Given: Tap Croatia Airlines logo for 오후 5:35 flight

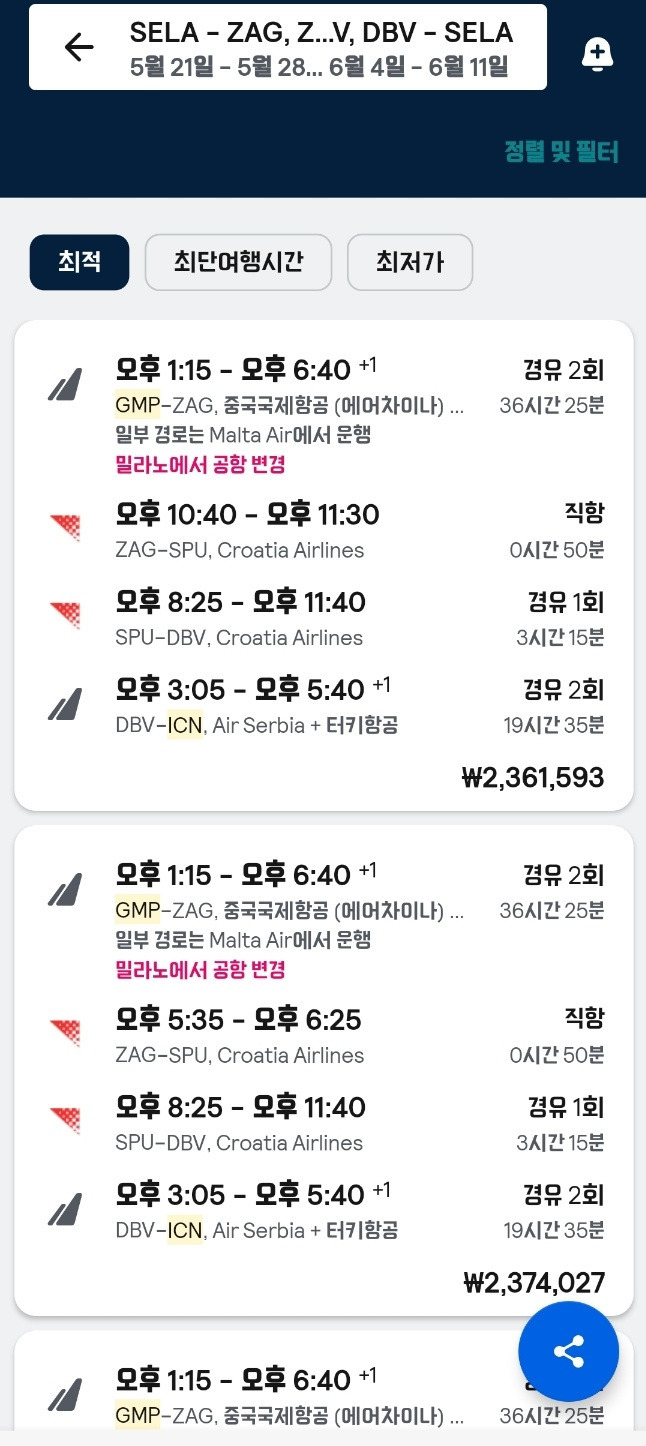Looking at the screenshot, I should pyautogui.click(x=65, y=1033).
